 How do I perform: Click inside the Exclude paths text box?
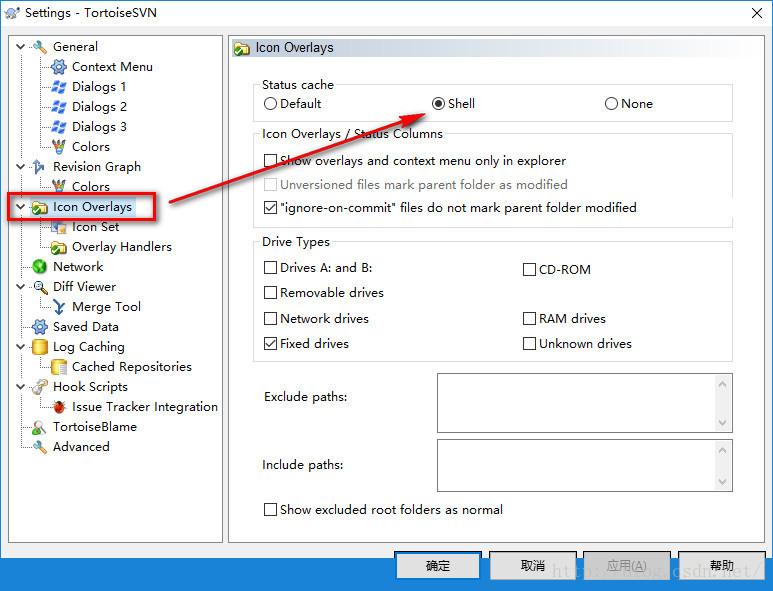[577, 403]
